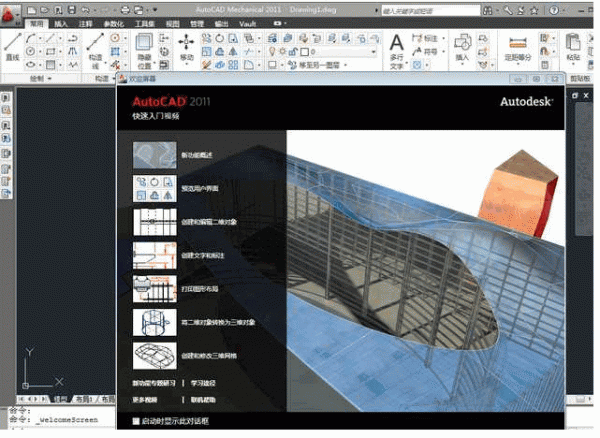
Task: Switch to the Insert (插入) ribbon tab
Action: click(60, 24)
